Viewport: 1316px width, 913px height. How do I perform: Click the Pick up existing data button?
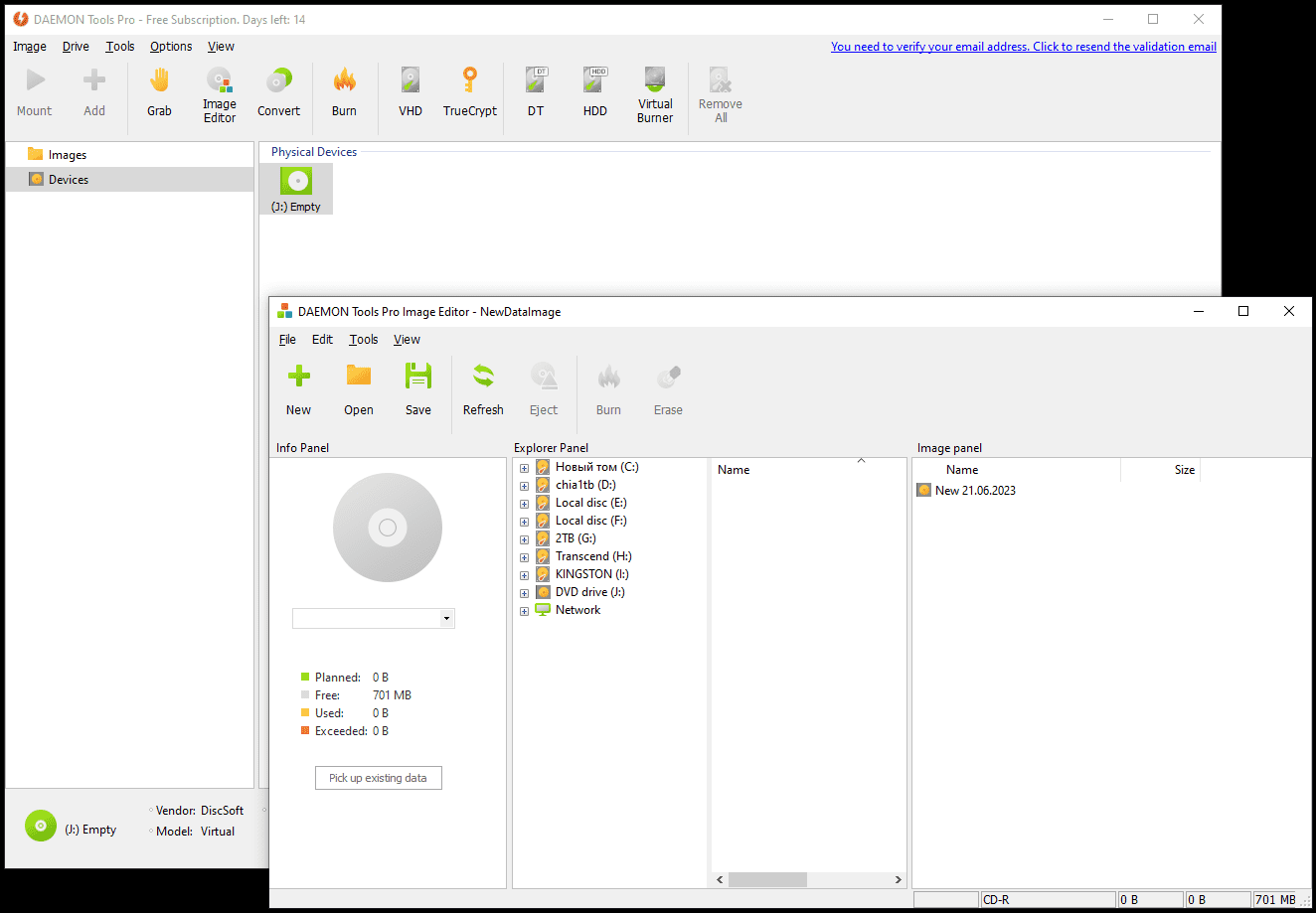pyautogui.click(x=378, y=778)
